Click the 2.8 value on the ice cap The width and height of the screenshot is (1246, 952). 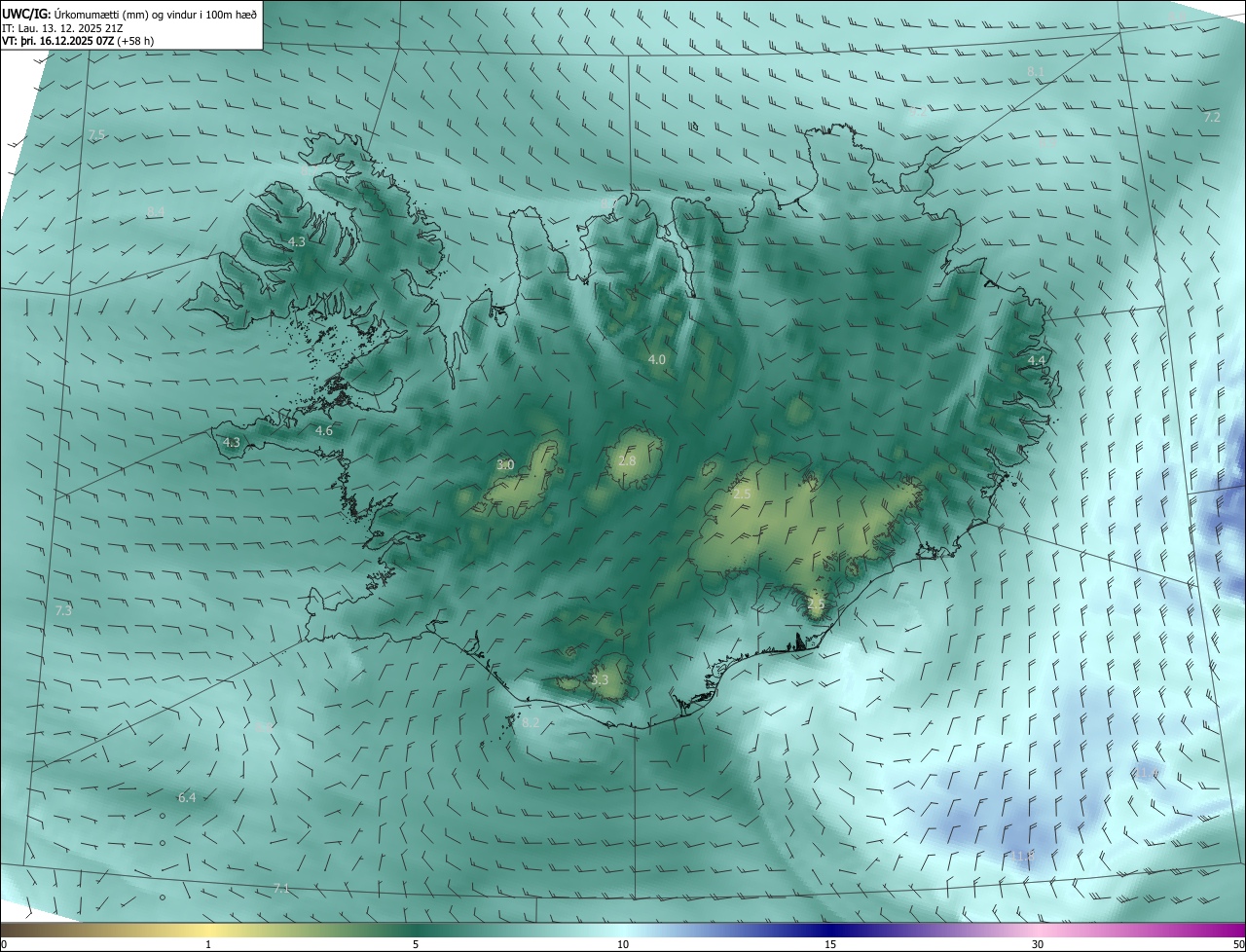pyautogui.click(x=627, y=460)
